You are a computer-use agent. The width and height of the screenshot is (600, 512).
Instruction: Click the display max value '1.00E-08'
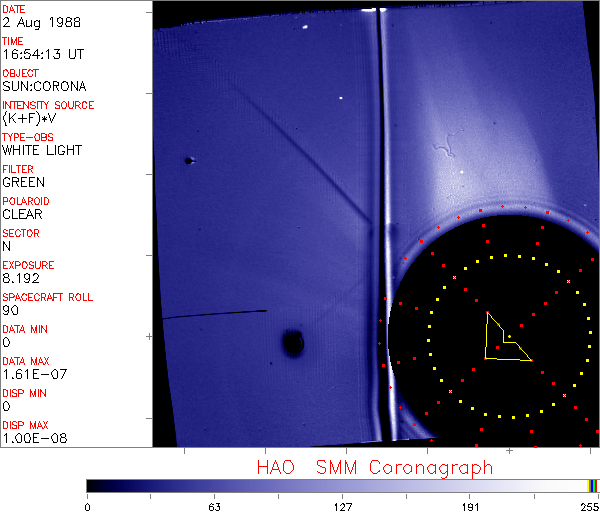(x=30, y=438)
